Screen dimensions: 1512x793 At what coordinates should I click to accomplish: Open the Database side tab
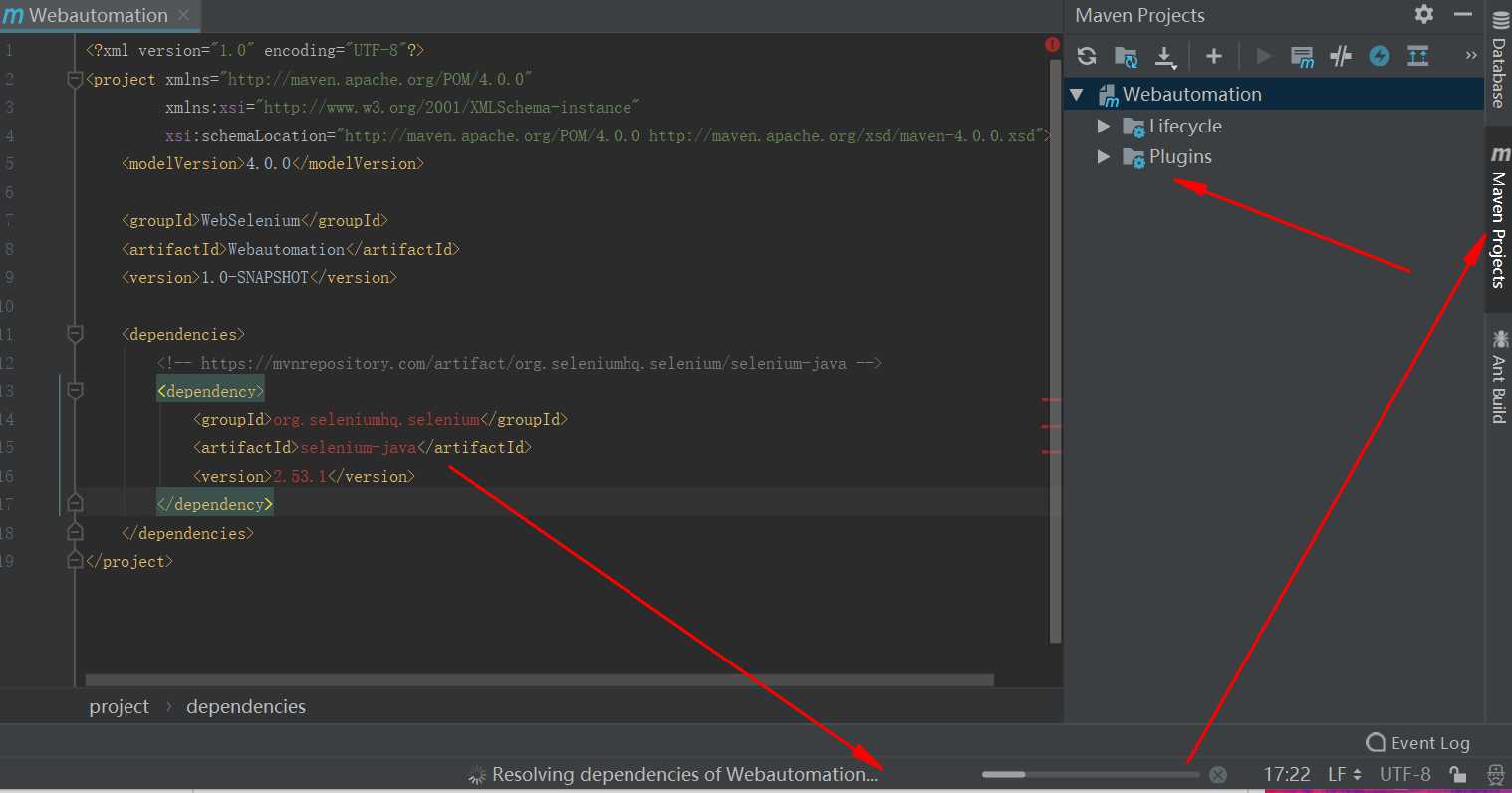1499,62
